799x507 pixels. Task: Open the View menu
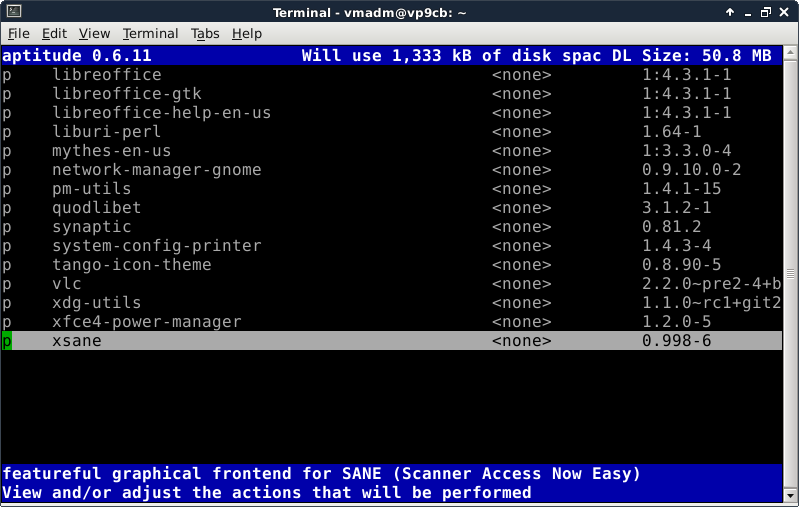pyautogui.click(x=93, y=34)
